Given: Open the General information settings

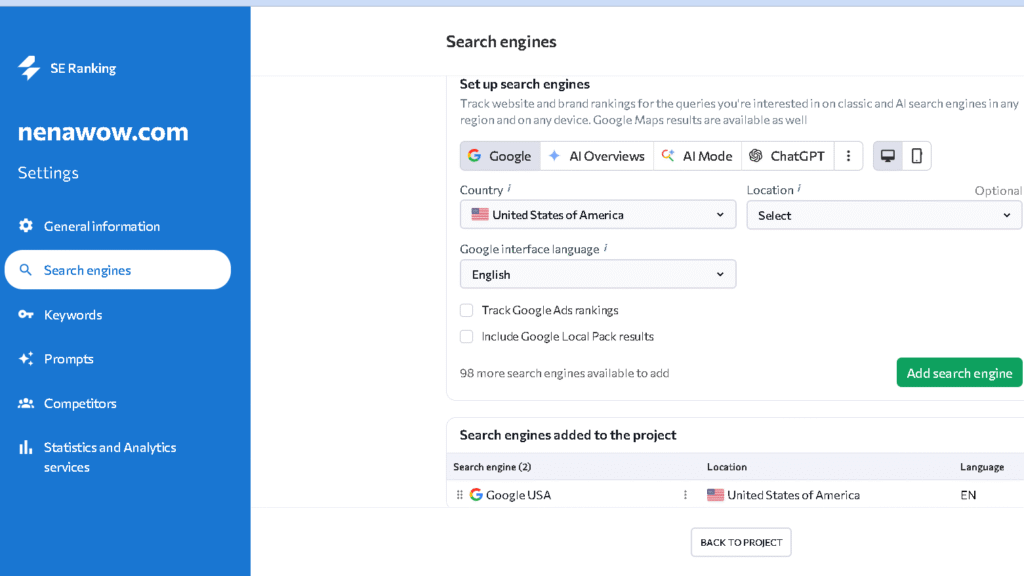Looking at the screenshot, I should [100, 226].
